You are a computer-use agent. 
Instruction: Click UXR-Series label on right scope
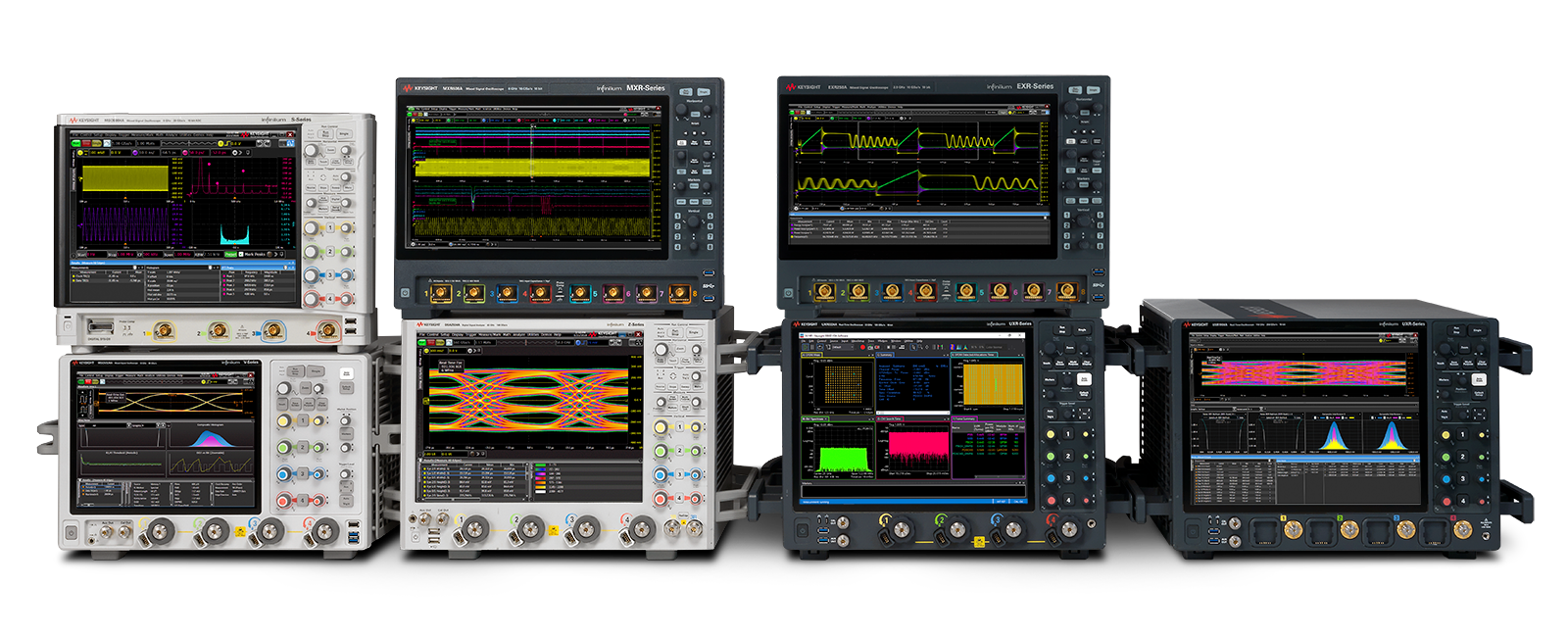(x=1412, y=324)
